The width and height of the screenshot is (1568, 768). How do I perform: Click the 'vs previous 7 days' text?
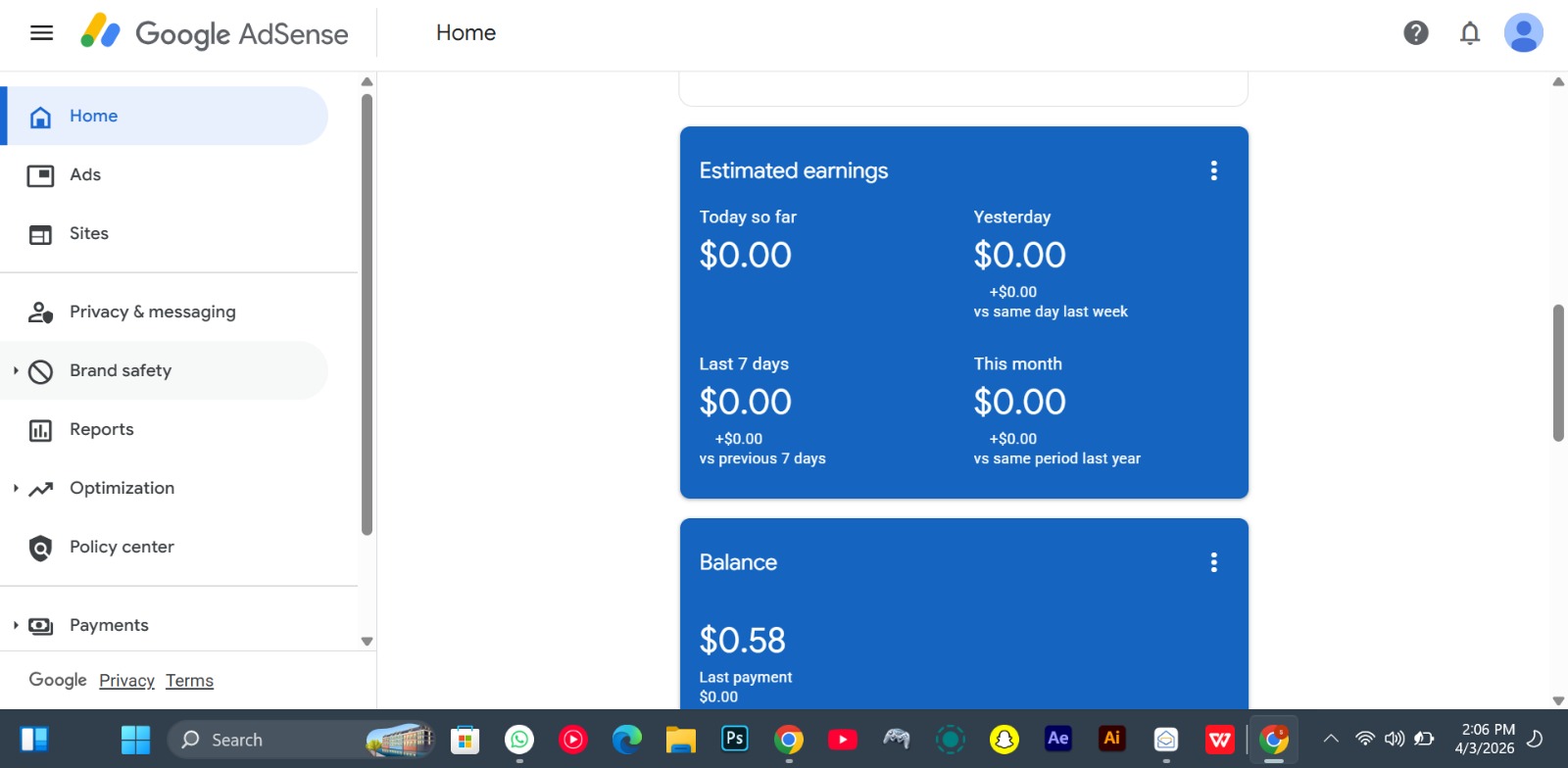click(762, 458)
